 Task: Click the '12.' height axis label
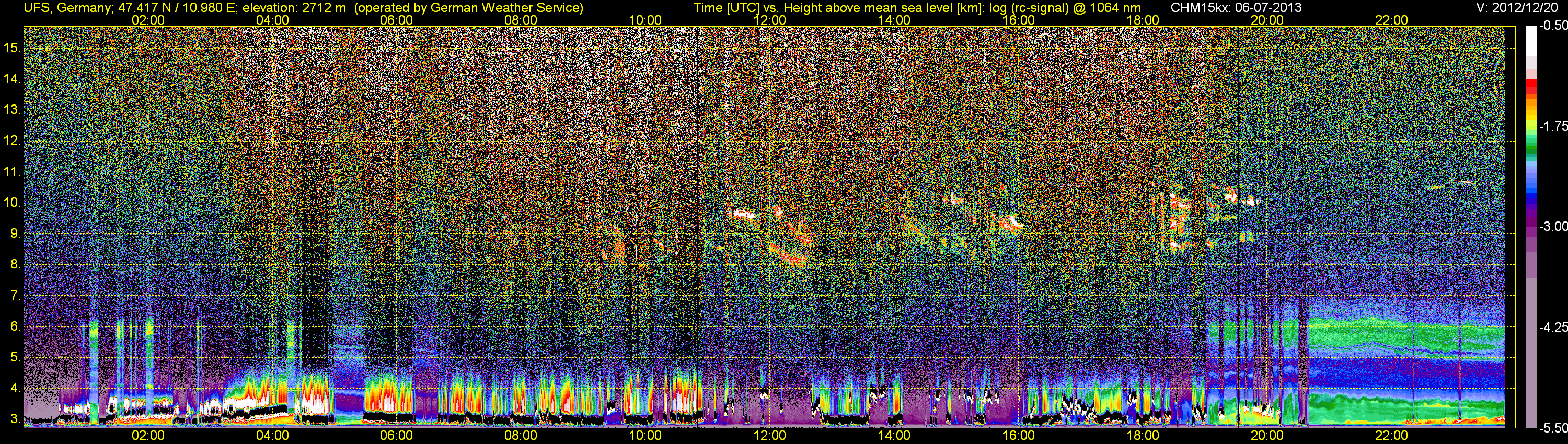point(11,141)
